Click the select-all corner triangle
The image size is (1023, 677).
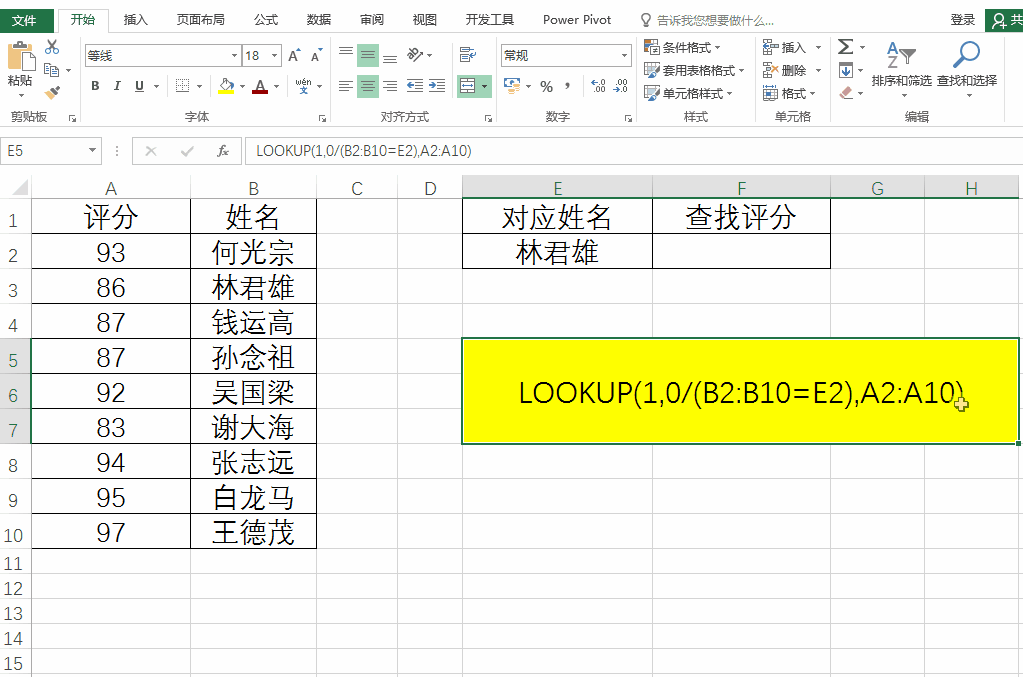[20, 188]
